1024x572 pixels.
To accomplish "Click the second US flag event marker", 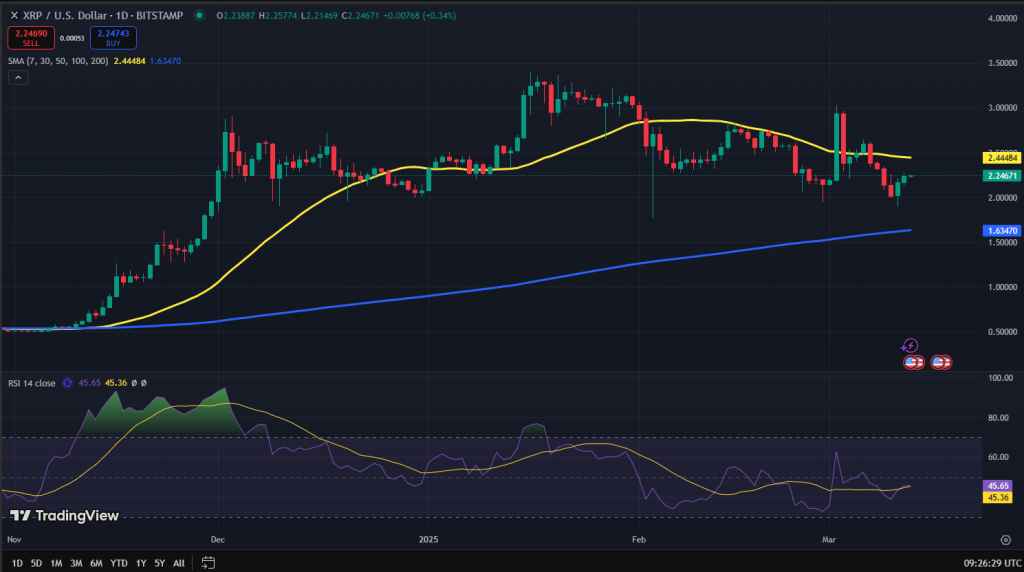I will tap(941, 362).
